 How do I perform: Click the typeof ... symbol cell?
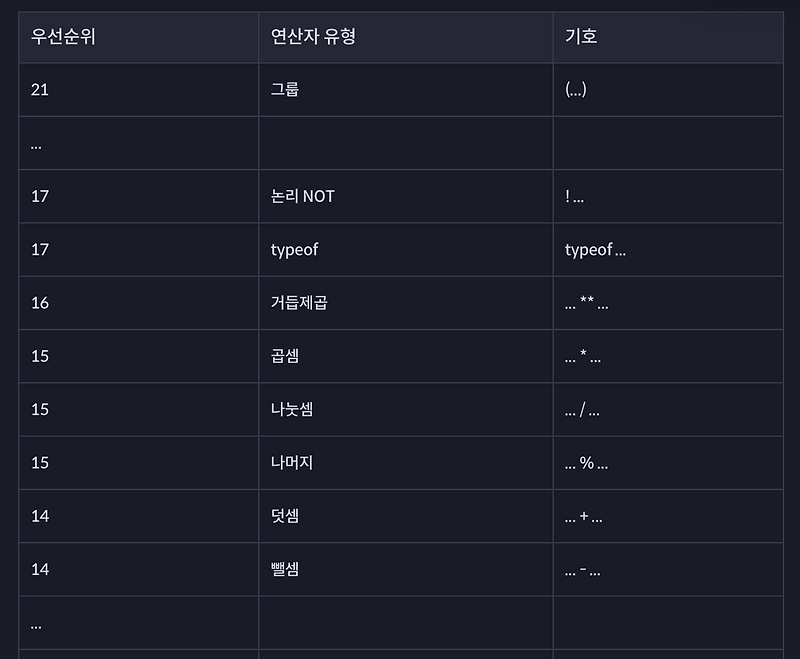coord(668,250)
